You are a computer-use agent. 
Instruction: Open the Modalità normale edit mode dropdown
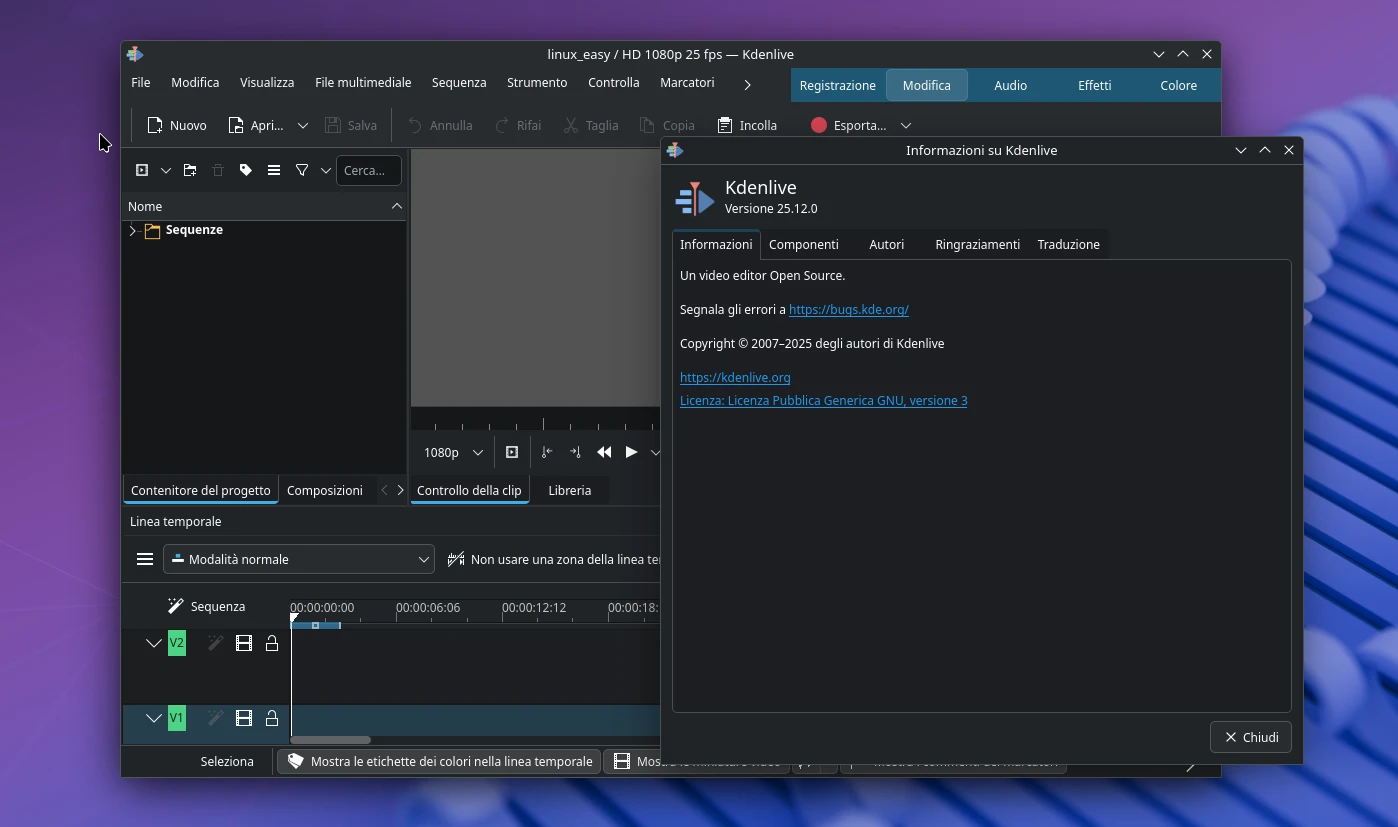(x=299, y=559)
